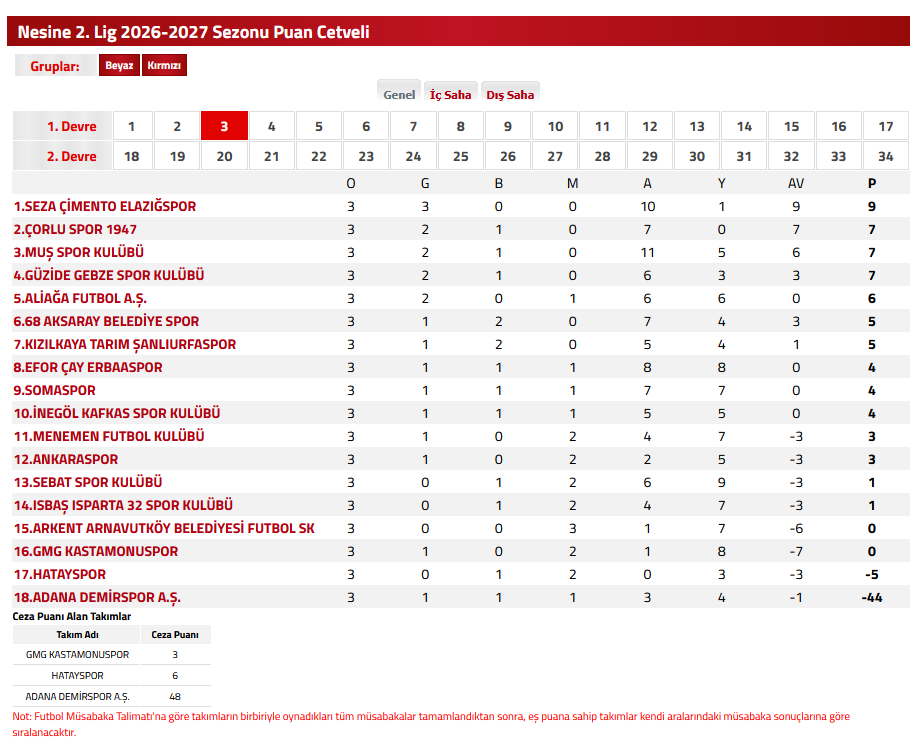Select the Beyaz group button
The width and height of the screenshot is (915, 747).
click(x=119, y=65)
